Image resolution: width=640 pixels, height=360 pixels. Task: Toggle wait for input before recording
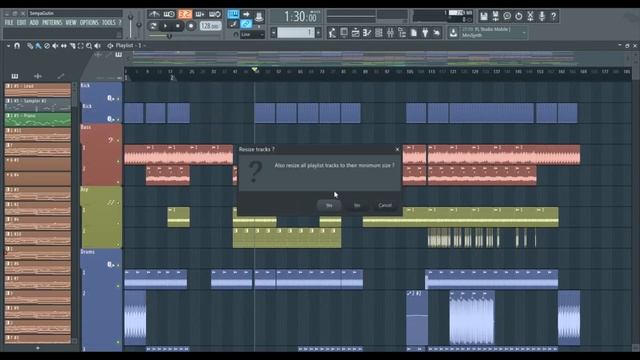169,15
